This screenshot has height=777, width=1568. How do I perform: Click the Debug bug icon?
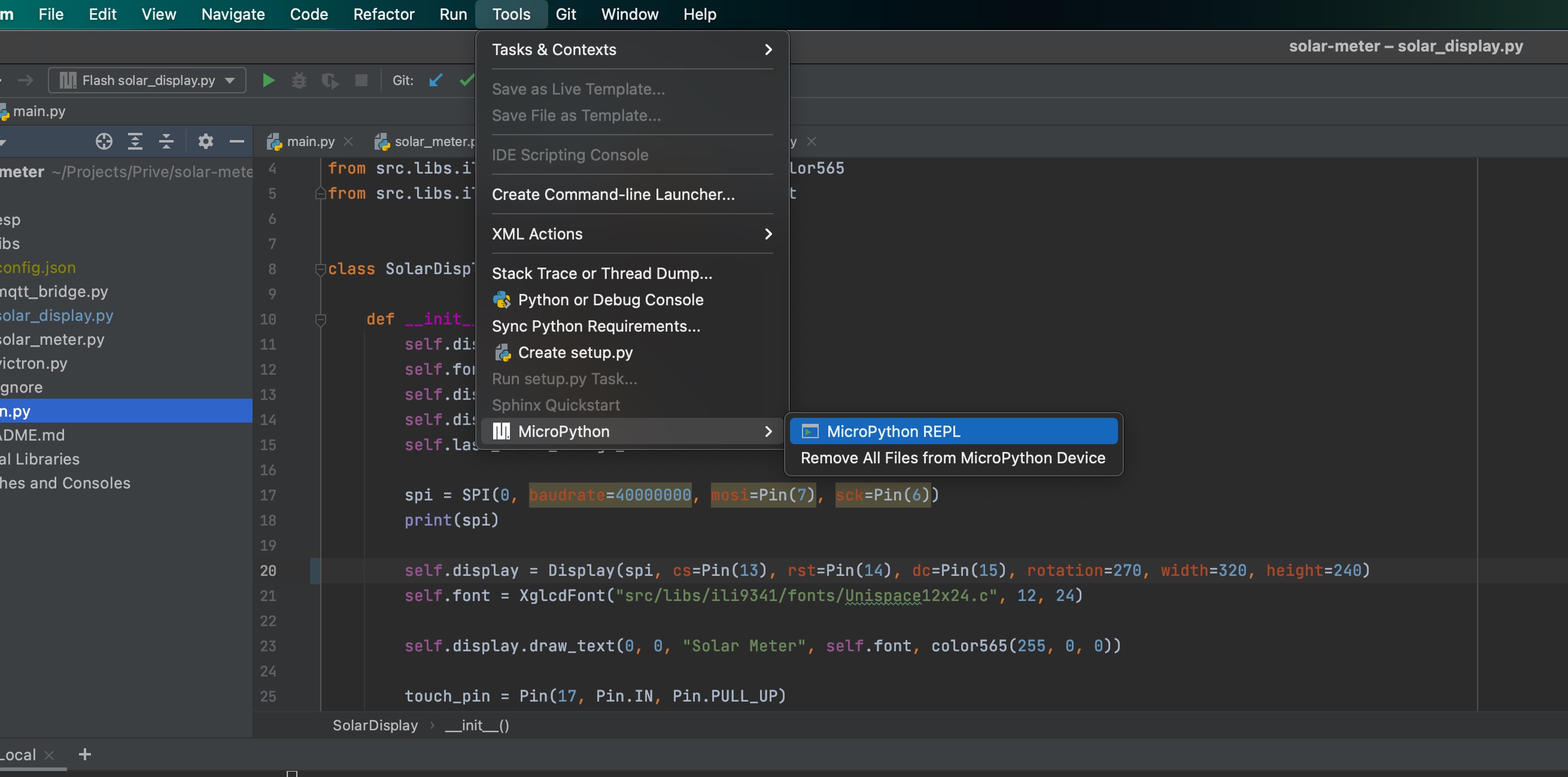click(x=299, y=80)
